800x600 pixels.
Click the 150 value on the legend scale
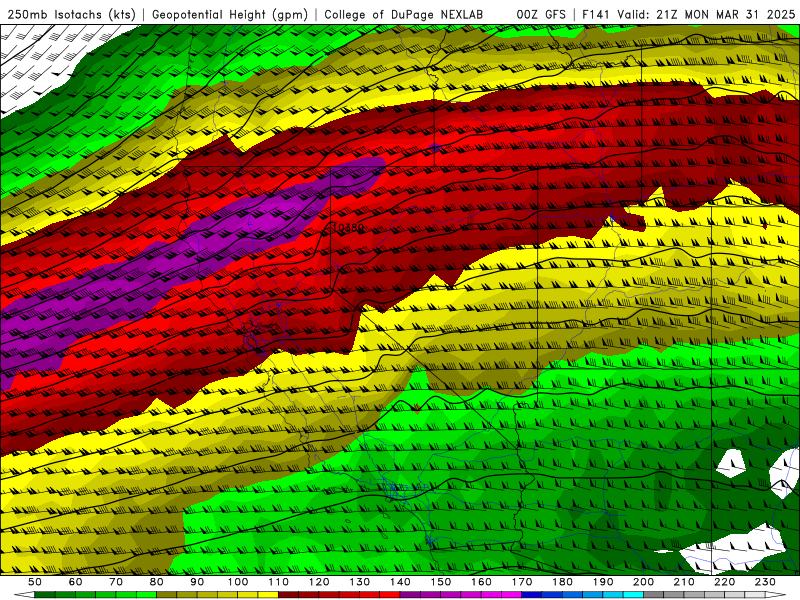tap(441, 582)
